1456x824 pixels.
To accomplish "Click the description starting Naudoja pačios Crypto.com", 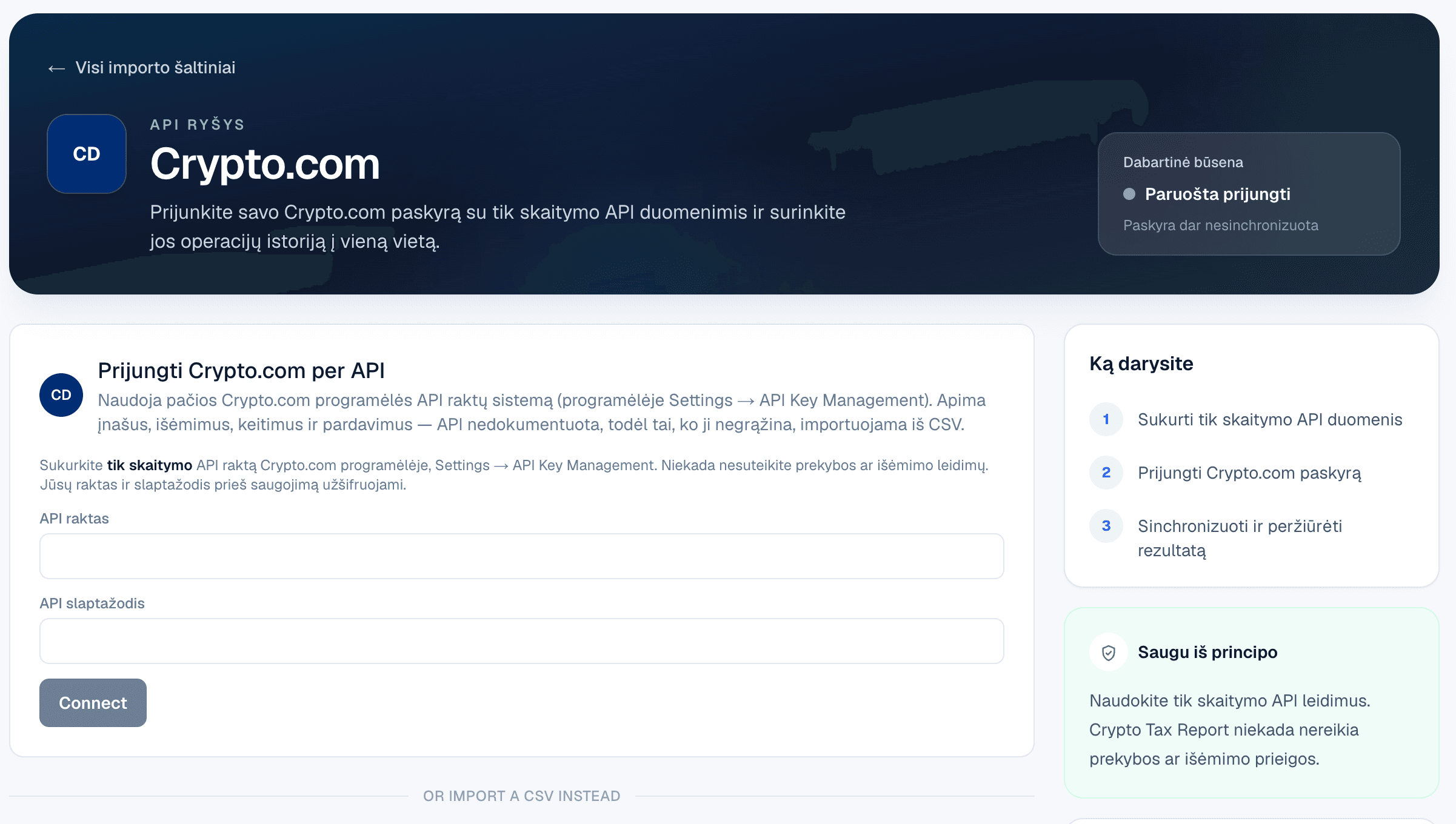I will 542,412.
